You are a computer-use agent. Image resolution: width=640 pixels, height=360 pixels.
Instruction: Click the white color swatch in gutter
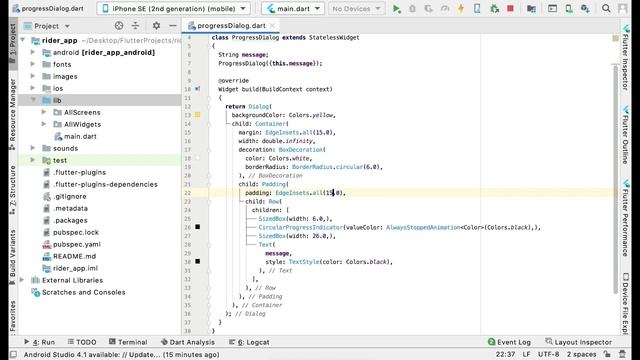[x=198, y=158]
